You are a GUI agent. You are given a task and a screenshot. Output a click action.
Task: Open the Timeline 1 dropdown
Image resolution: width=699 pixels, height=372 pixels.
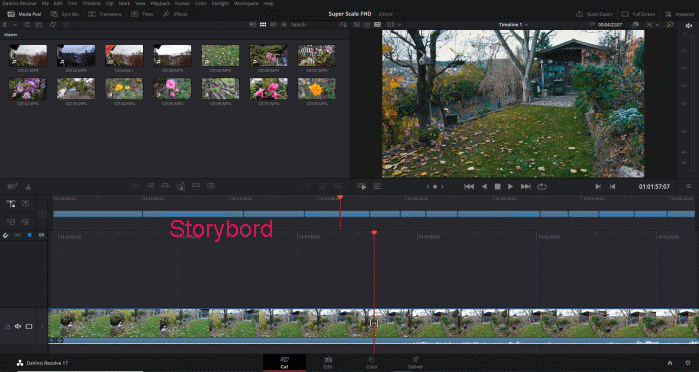point(513,25)
